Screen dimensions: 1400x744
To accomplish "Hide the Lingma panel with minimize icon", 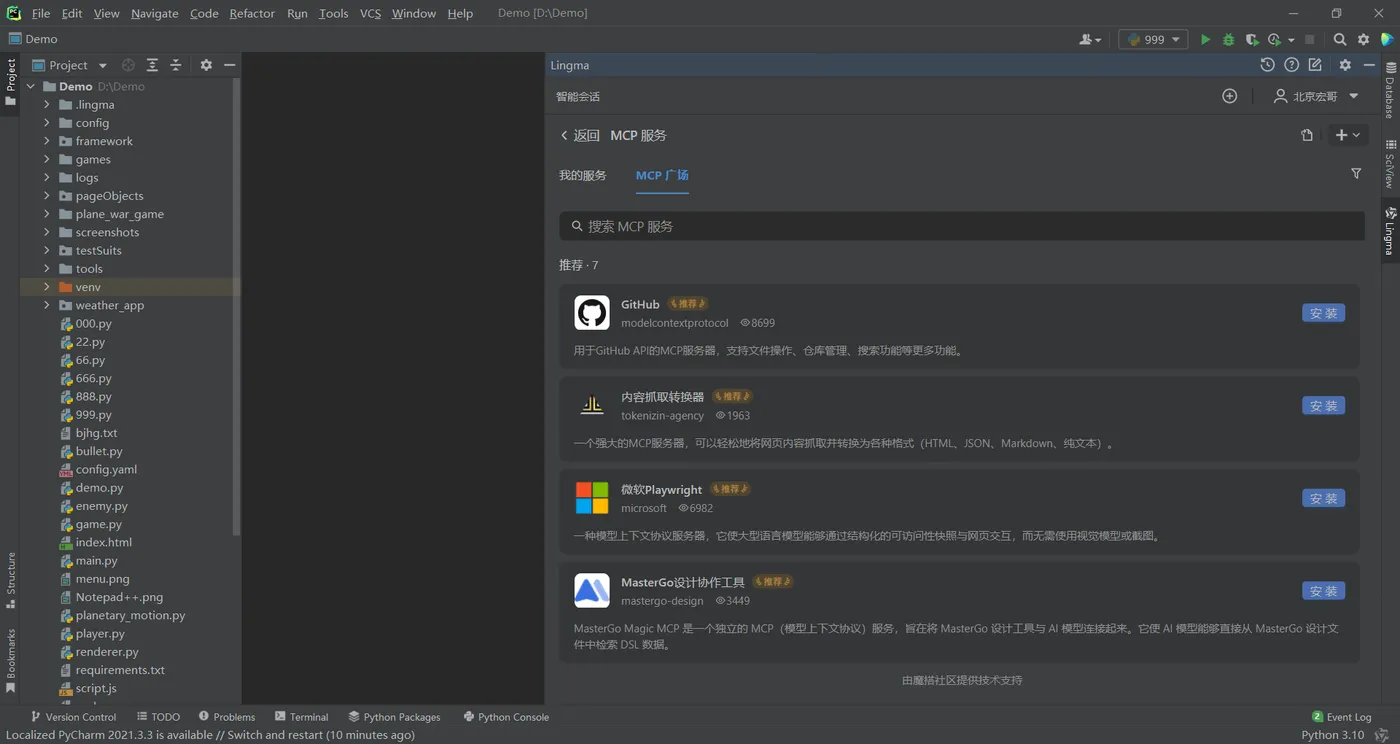I will click(1369, 65).
